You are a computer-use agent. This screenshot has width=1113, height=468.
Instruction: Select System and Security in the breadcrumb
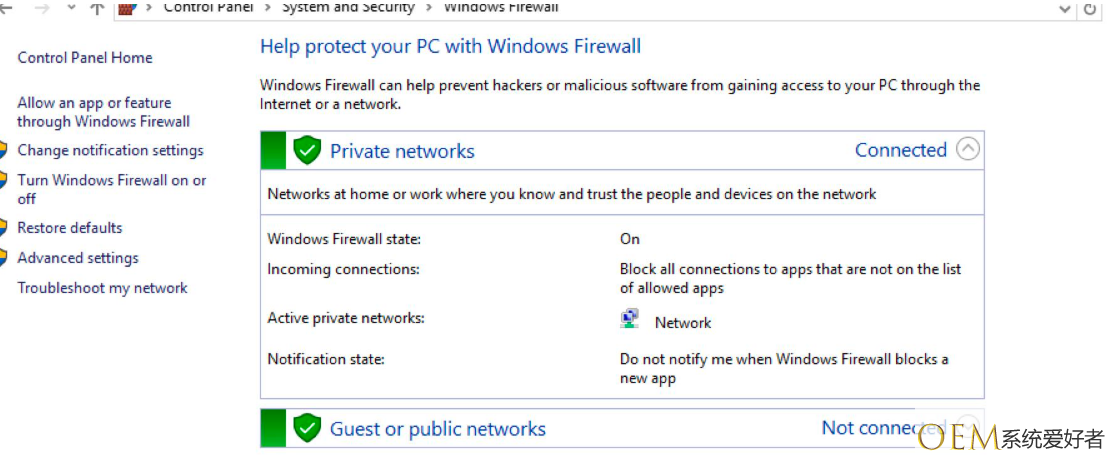coord(348,7)
